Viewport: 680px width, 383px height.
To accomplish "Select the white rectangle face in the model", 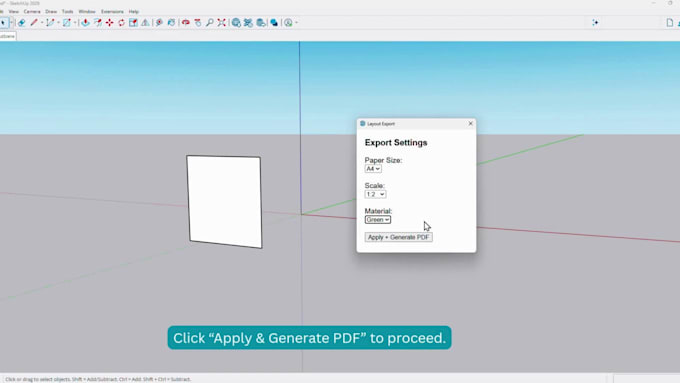I will click(x=225, y=202).
